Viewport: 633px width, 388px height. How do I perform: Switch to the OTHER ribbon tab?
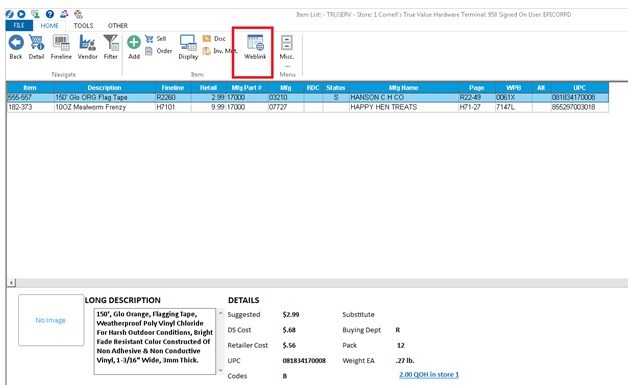[x=117, y=25]
